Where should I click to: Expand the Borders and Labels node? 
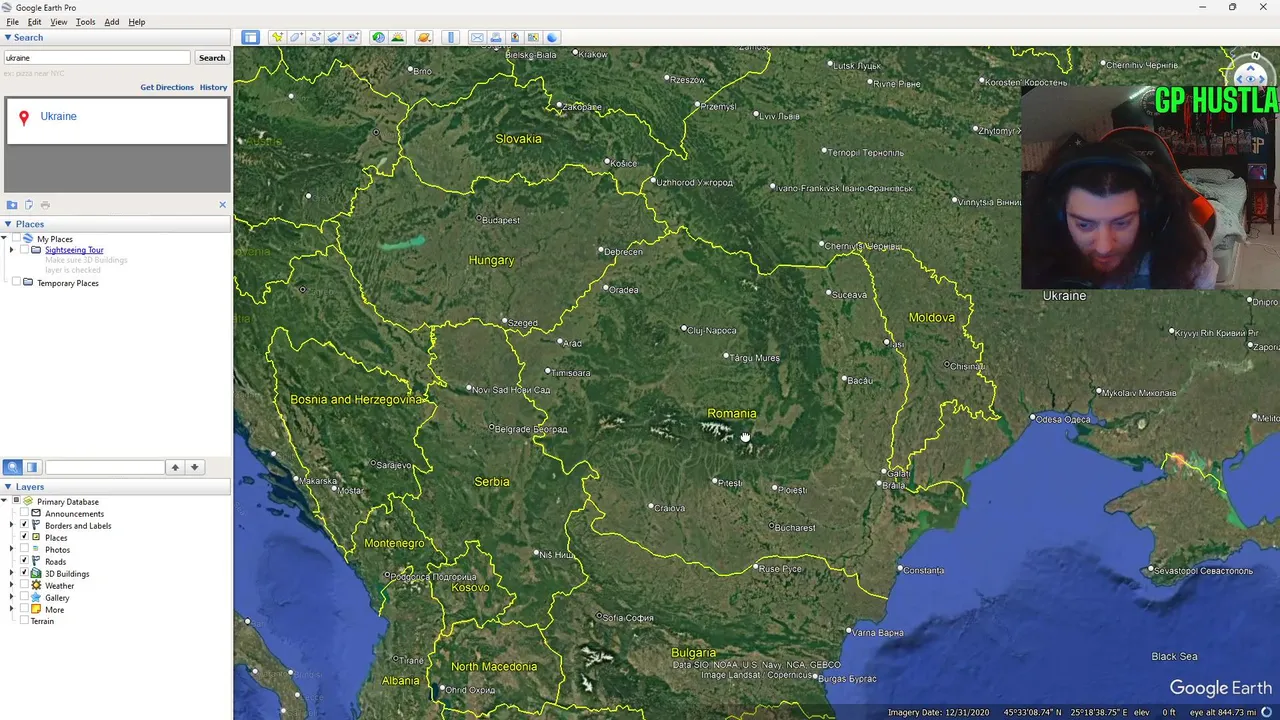click(x=12, y=525)
